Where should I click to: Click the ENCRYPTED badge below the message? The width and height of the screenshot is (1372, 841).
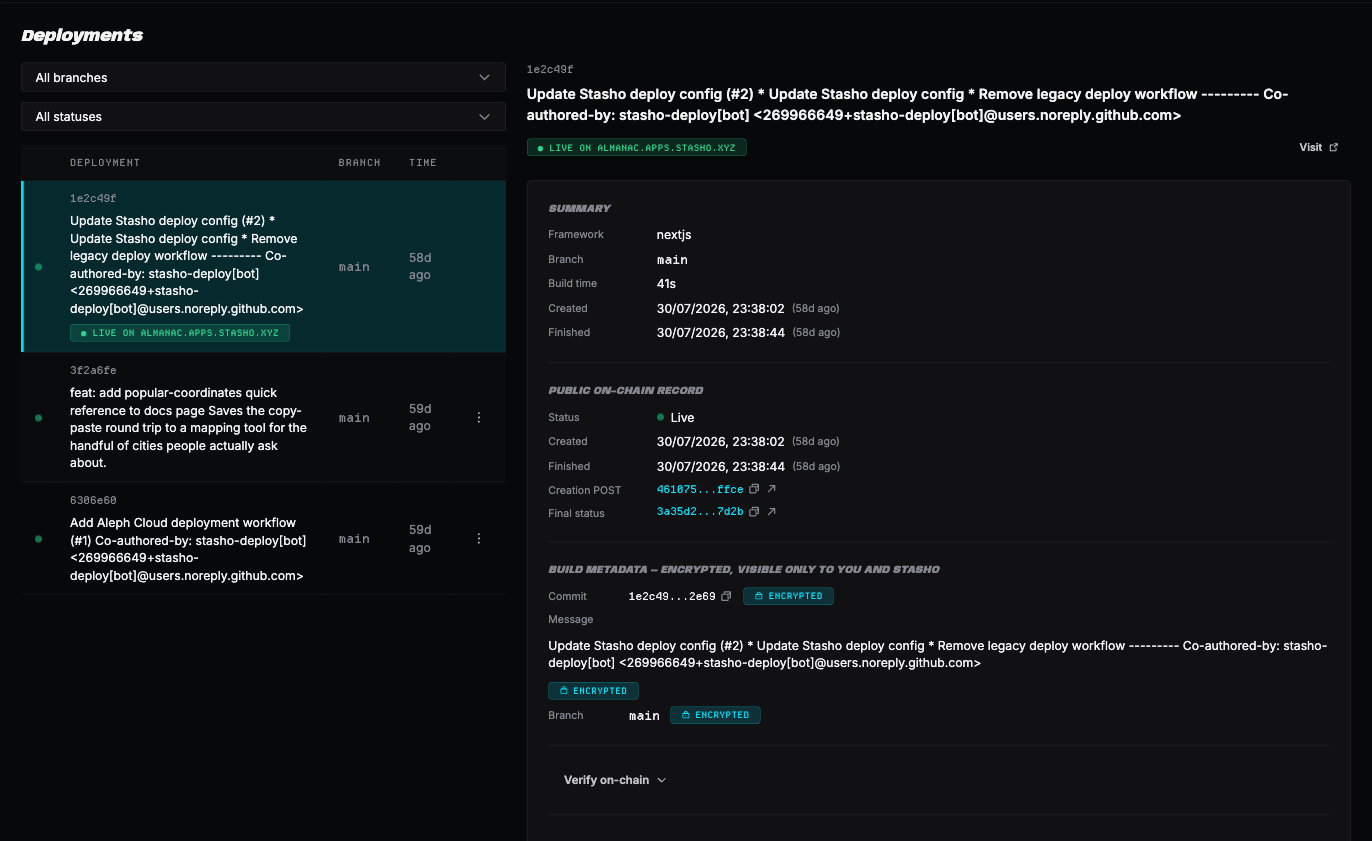pos(593,691)
